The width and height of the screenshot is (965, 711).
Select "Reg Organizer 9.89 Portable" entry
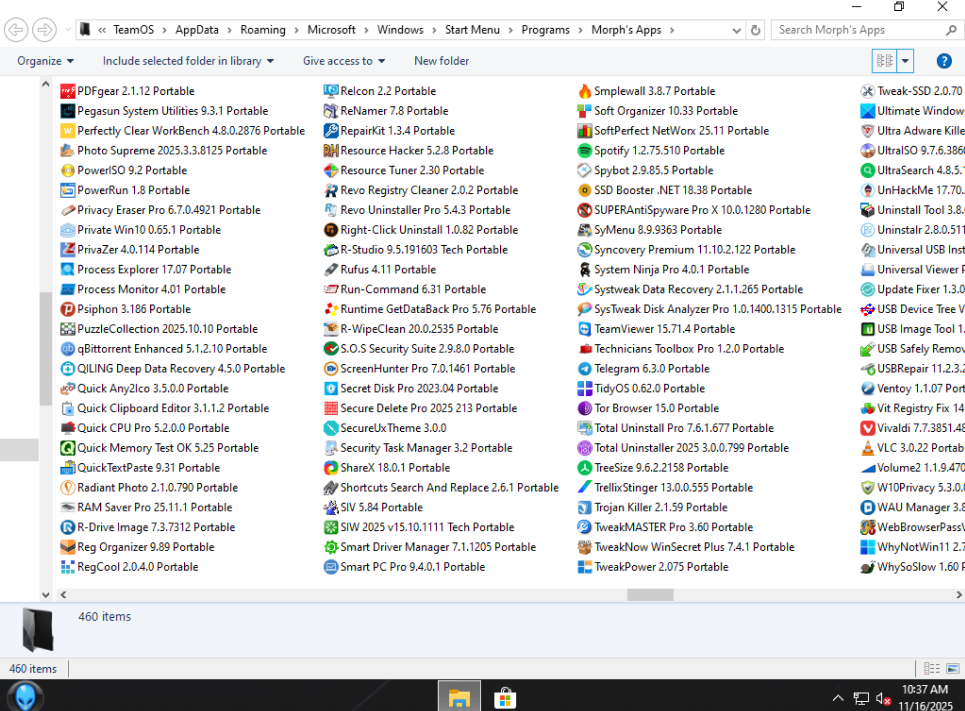click(137, 547)
